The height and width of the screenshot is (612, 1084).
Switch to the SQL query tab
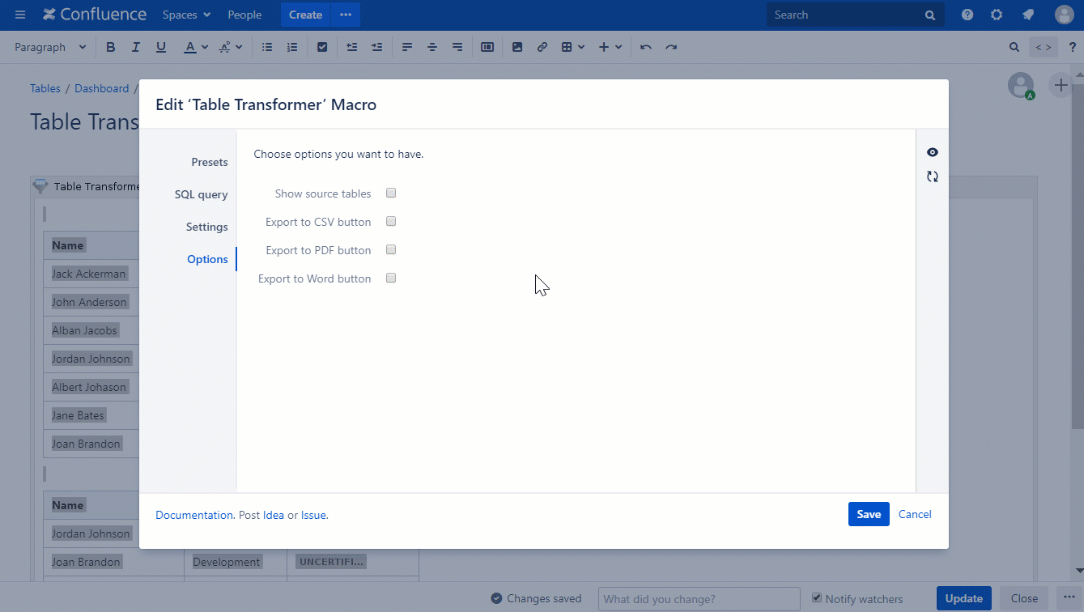pyautogui.click(x=201, y=195)
